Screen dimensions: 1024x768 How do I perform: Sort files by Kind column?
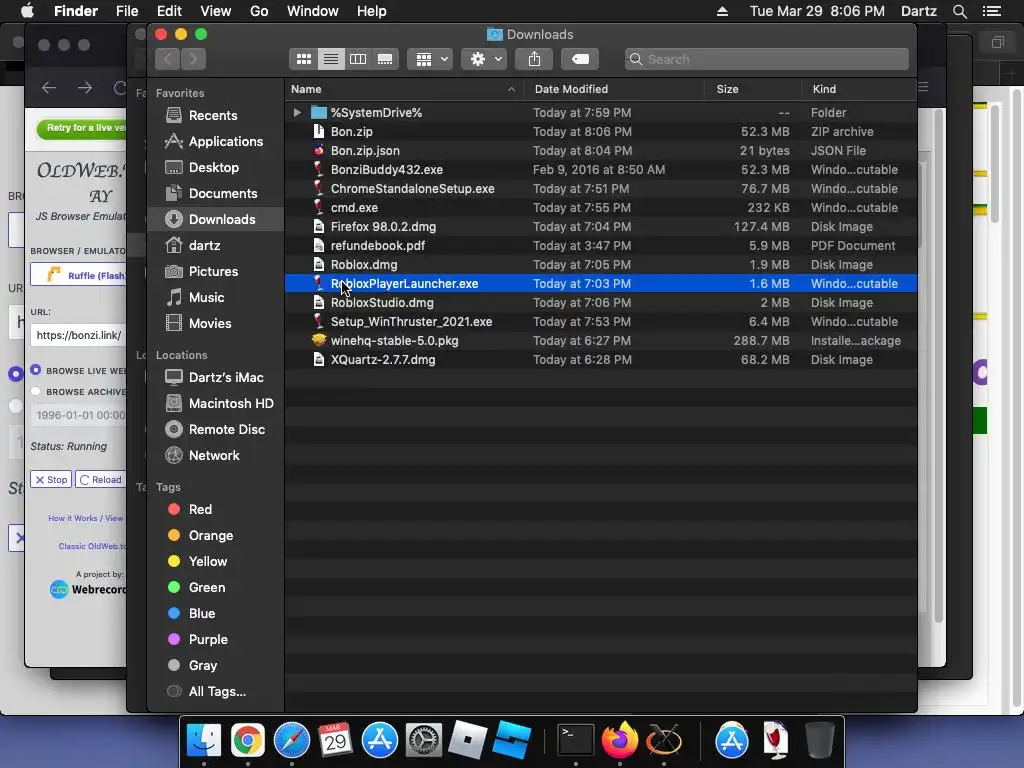click(x=859, y=89)
